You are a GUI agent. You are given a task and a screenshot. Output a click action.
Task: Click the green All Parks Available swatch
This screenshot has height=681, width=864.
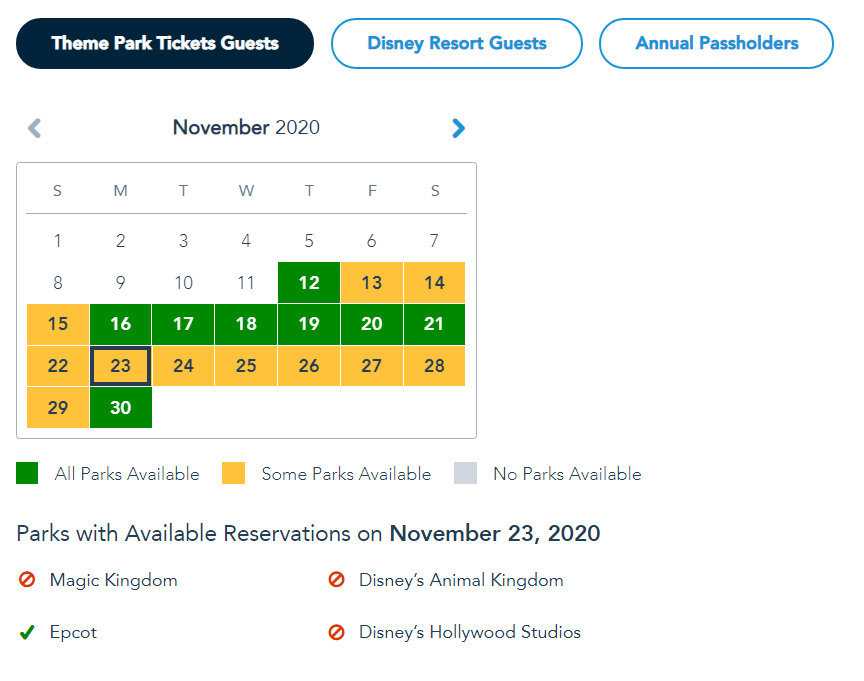tap(27, 474)
